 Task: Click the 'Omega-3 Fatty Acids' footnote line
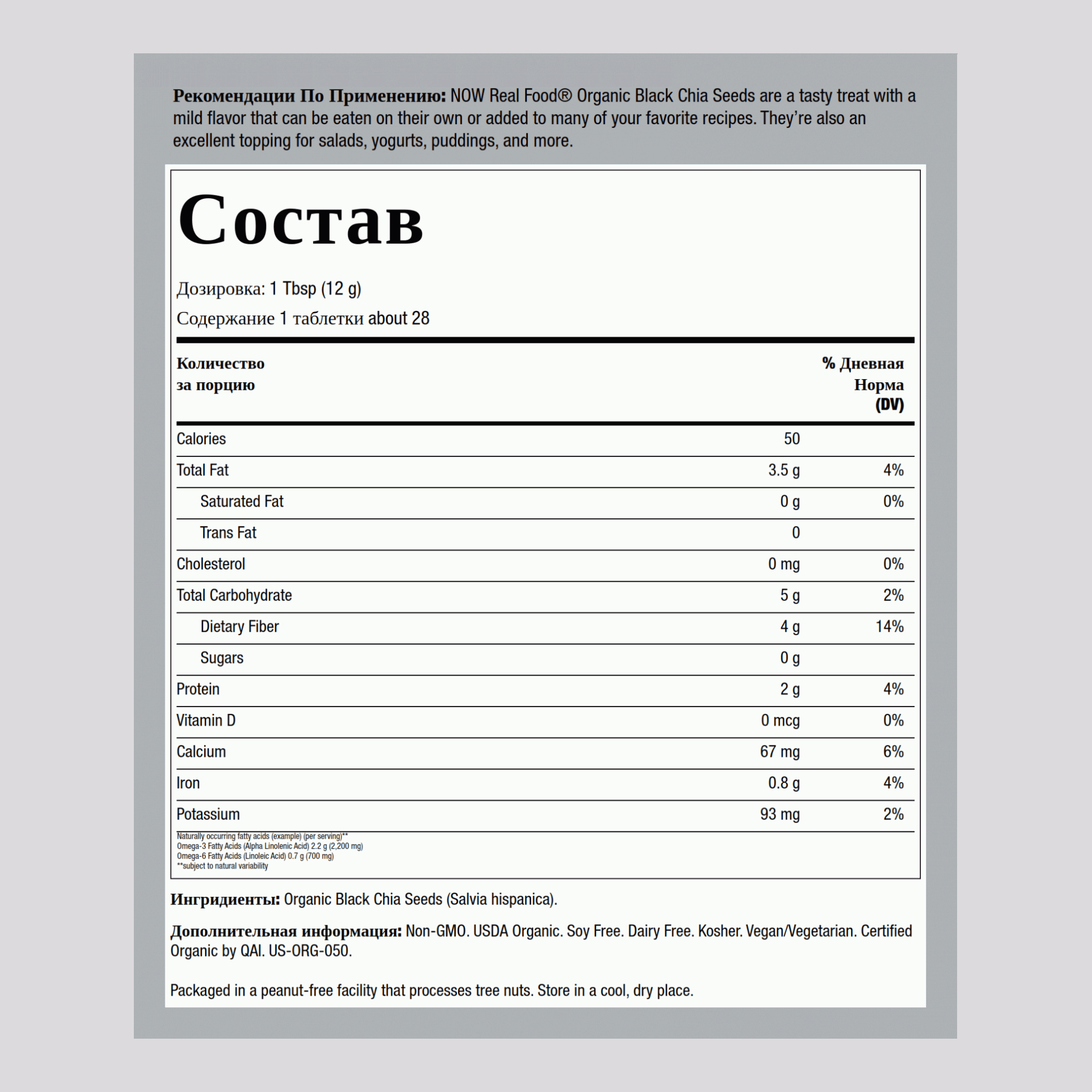(x=270, y=846)
